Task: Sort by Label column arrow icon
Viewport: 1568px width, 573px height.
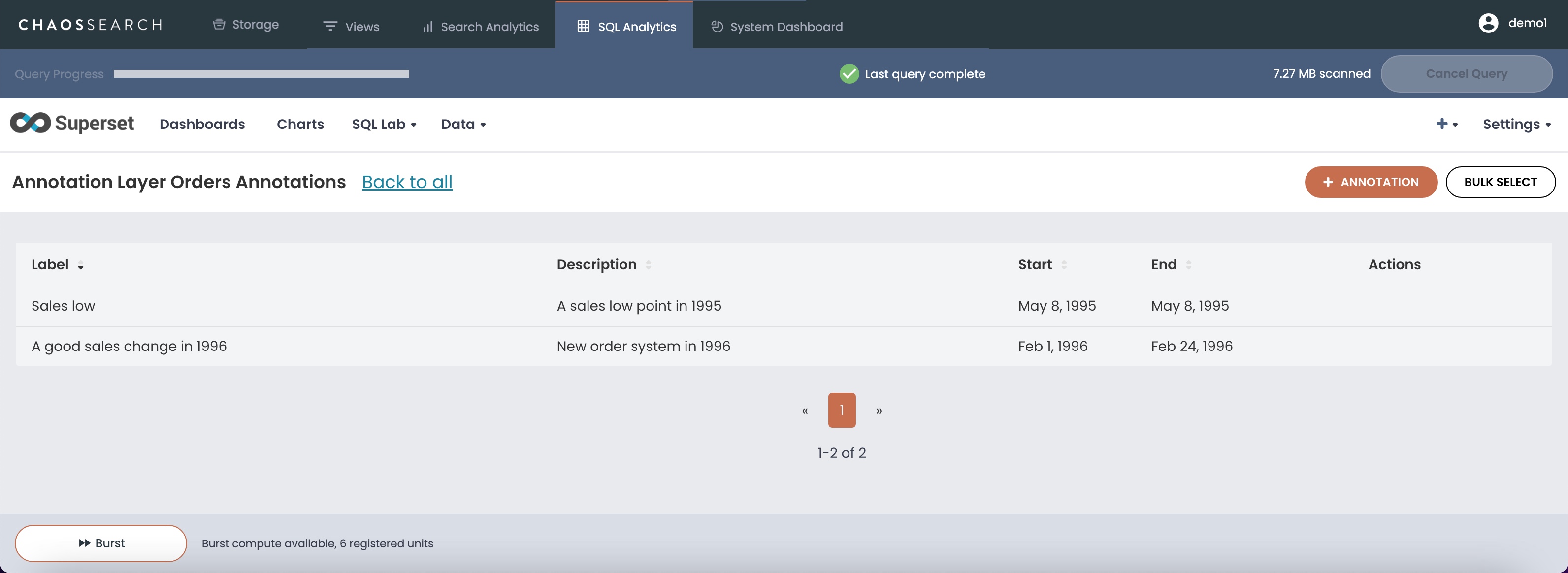Action: tap(80, 265)
